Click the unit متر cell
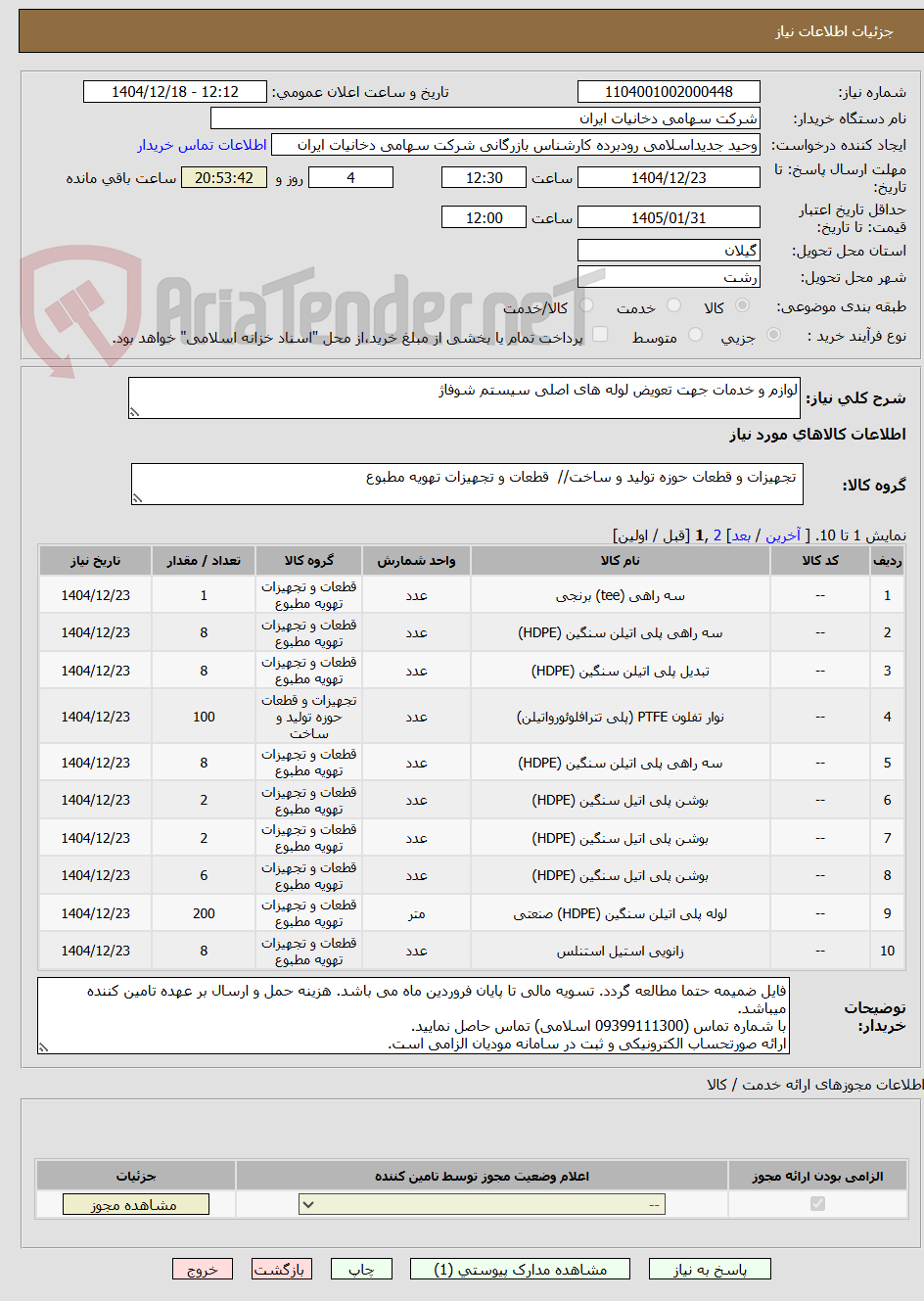The width and height of the screenshot is (924, 1301). (416, 913)
